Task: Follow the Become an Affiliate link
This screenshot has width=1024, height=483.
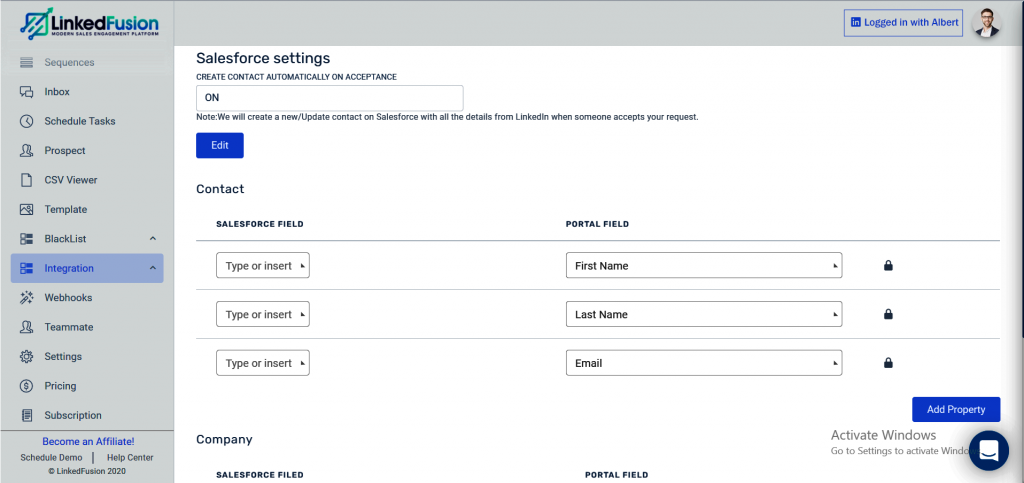Action: point(88,442)
